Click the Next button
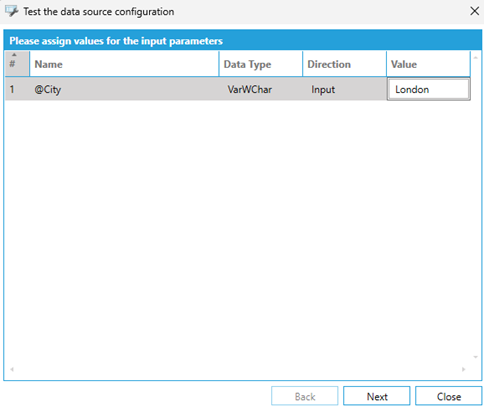 (377, 396)
